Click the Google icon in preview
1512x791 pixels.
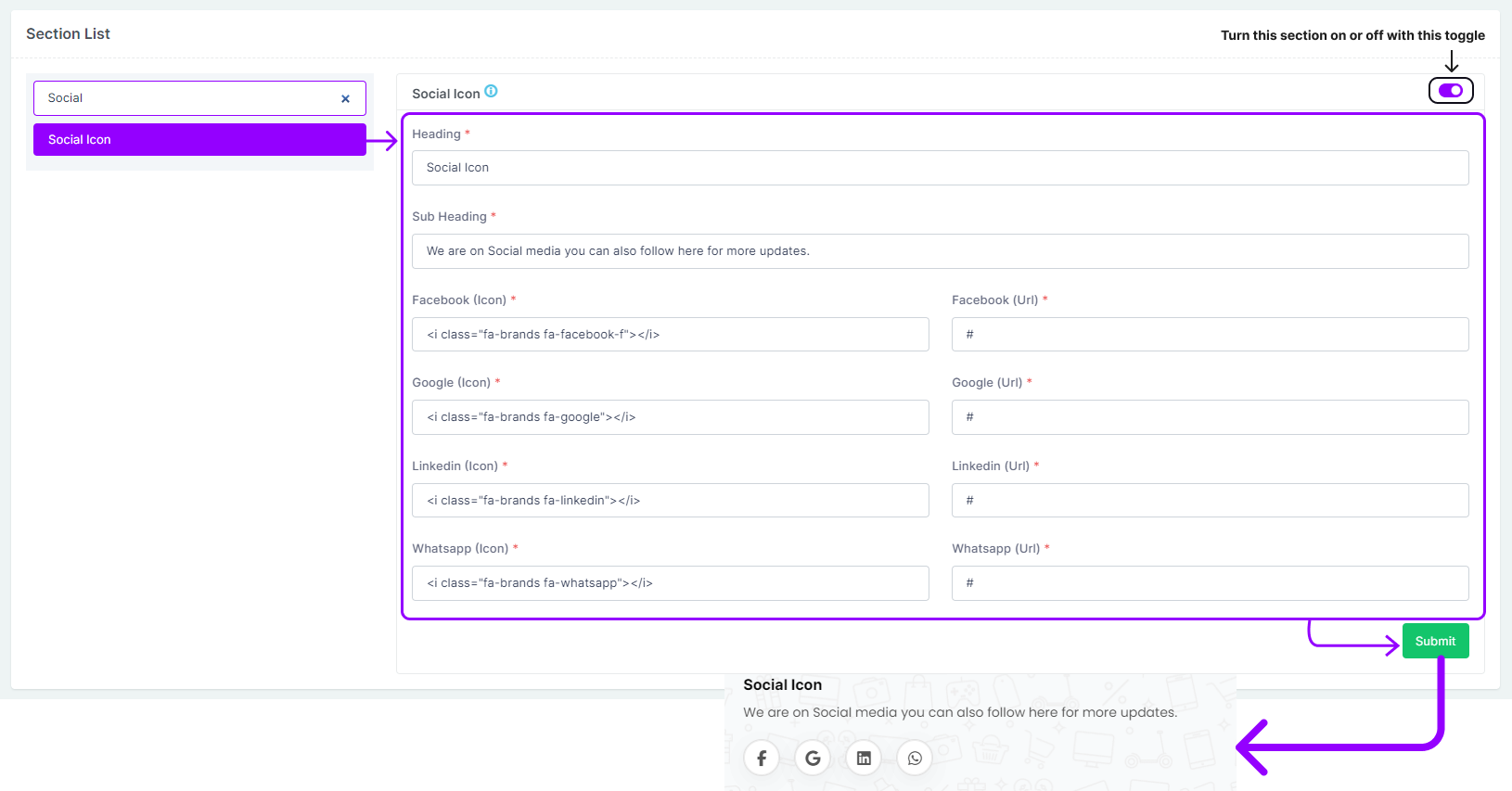[x=813, y=759]
